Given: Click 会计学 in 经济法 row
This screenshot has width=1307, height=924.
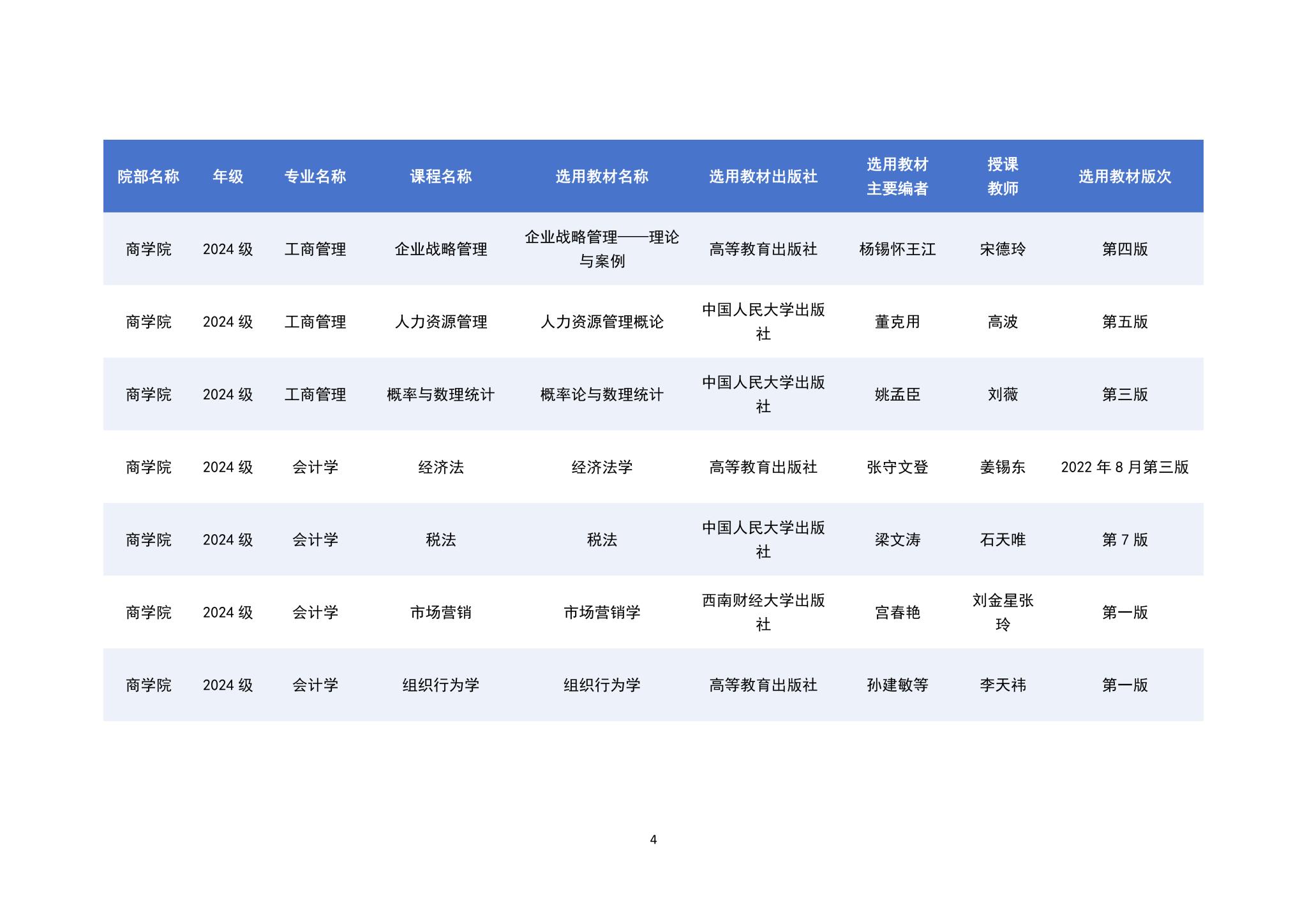Looking at the screenshot, I should coord(315,468).
